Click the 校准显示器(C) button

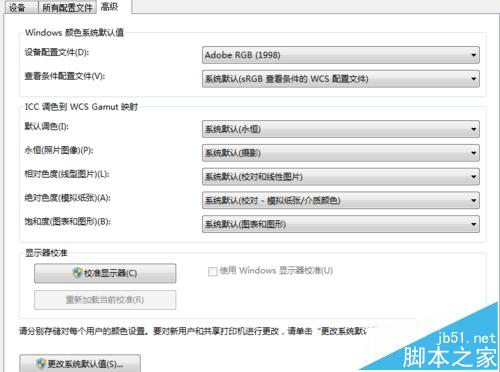pyautogui.click(x=105, y=273)
